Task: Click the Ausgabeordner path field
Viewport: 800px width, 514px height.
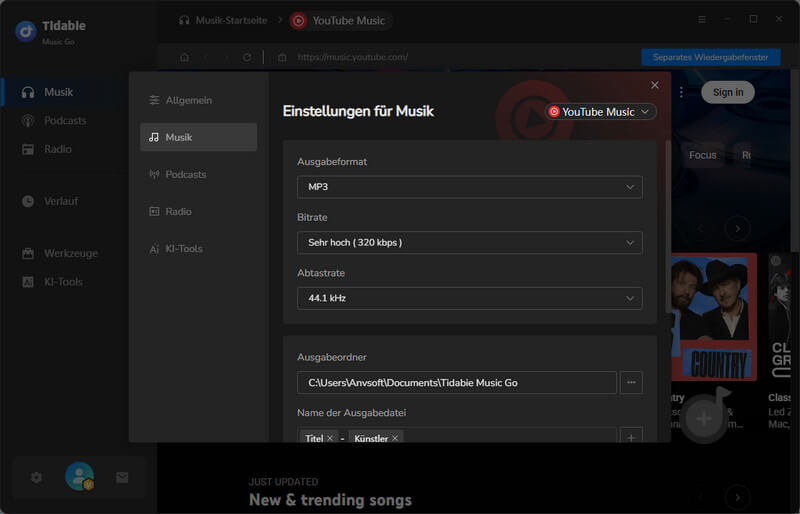Action: click(x=457, y=383)
